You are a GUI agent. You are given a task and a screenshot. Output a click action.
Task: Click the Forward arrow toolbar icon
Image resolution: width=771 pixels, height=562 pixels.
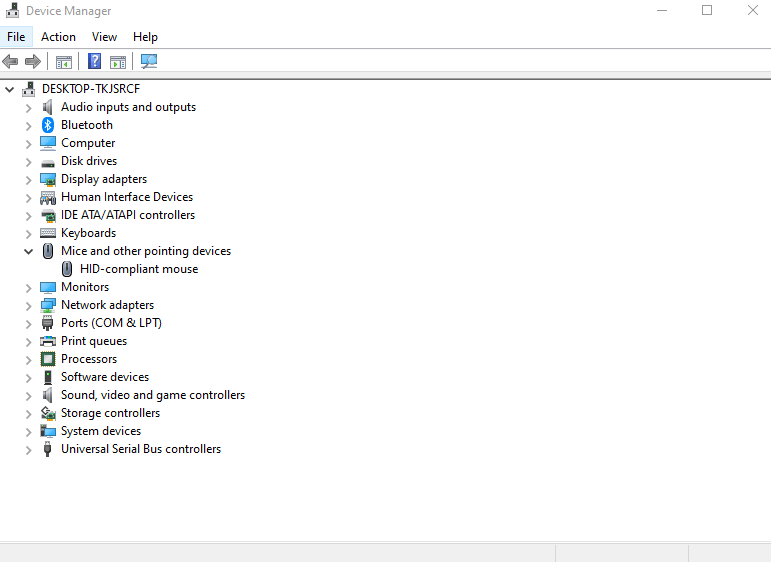click(x=33, y=61)
